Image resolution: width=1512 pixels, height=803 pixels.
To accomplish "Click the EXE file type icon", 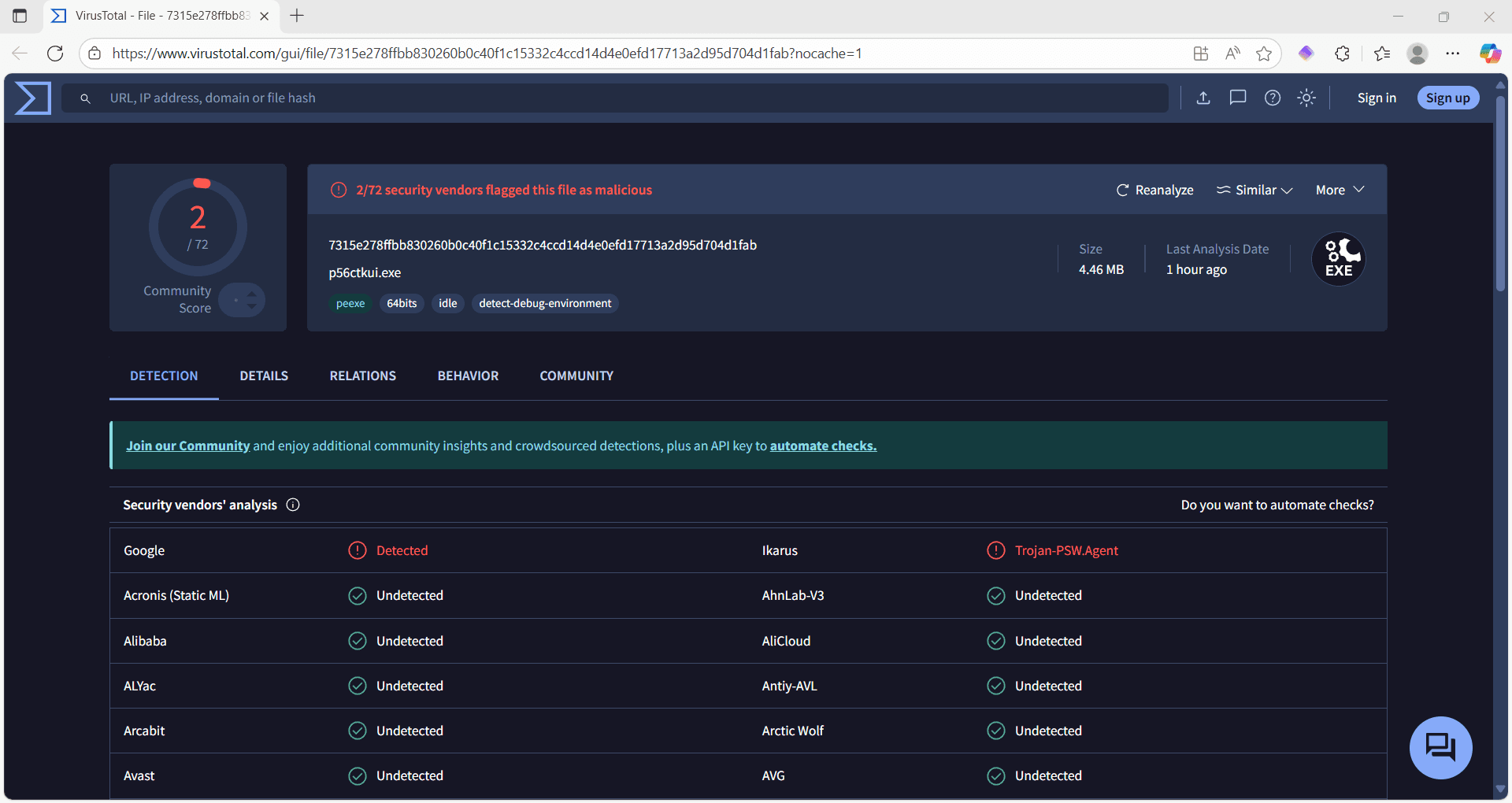I will 1339,259.
